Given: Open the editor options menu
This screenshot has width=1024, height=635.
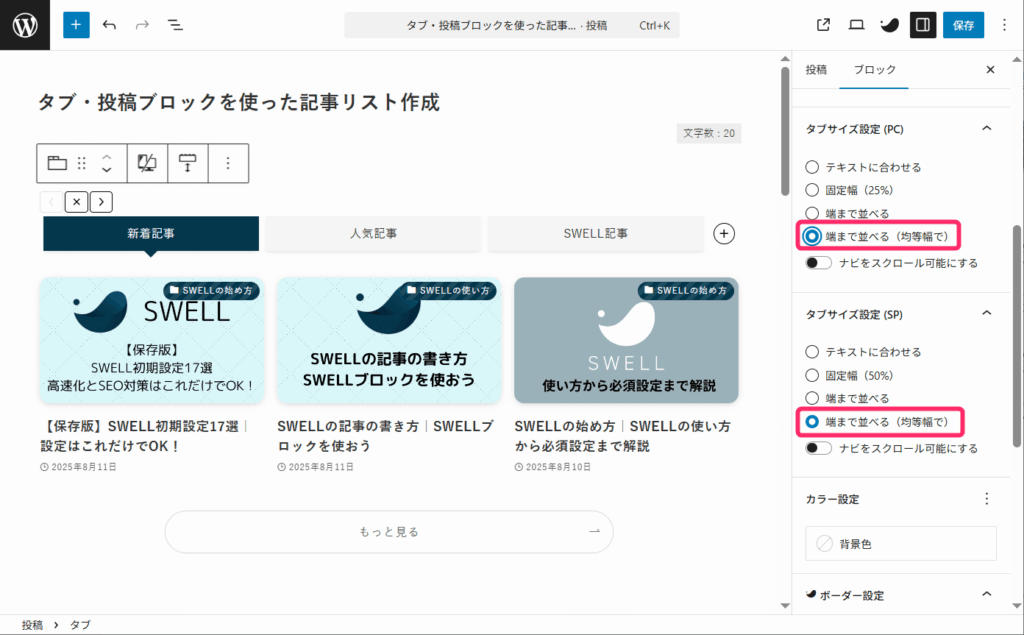Looking at the screenshot, I should click(1004, 25).
